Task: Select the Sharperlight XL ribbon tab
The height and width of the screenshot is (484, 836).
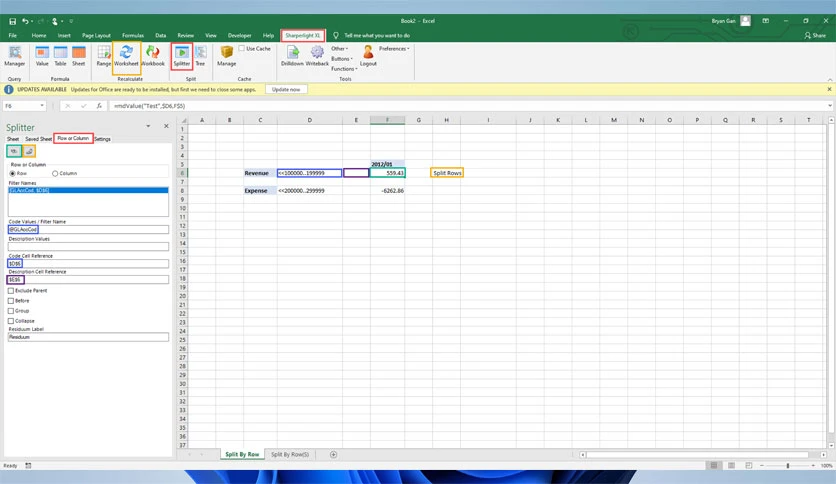Action: [x=302, y=36]
